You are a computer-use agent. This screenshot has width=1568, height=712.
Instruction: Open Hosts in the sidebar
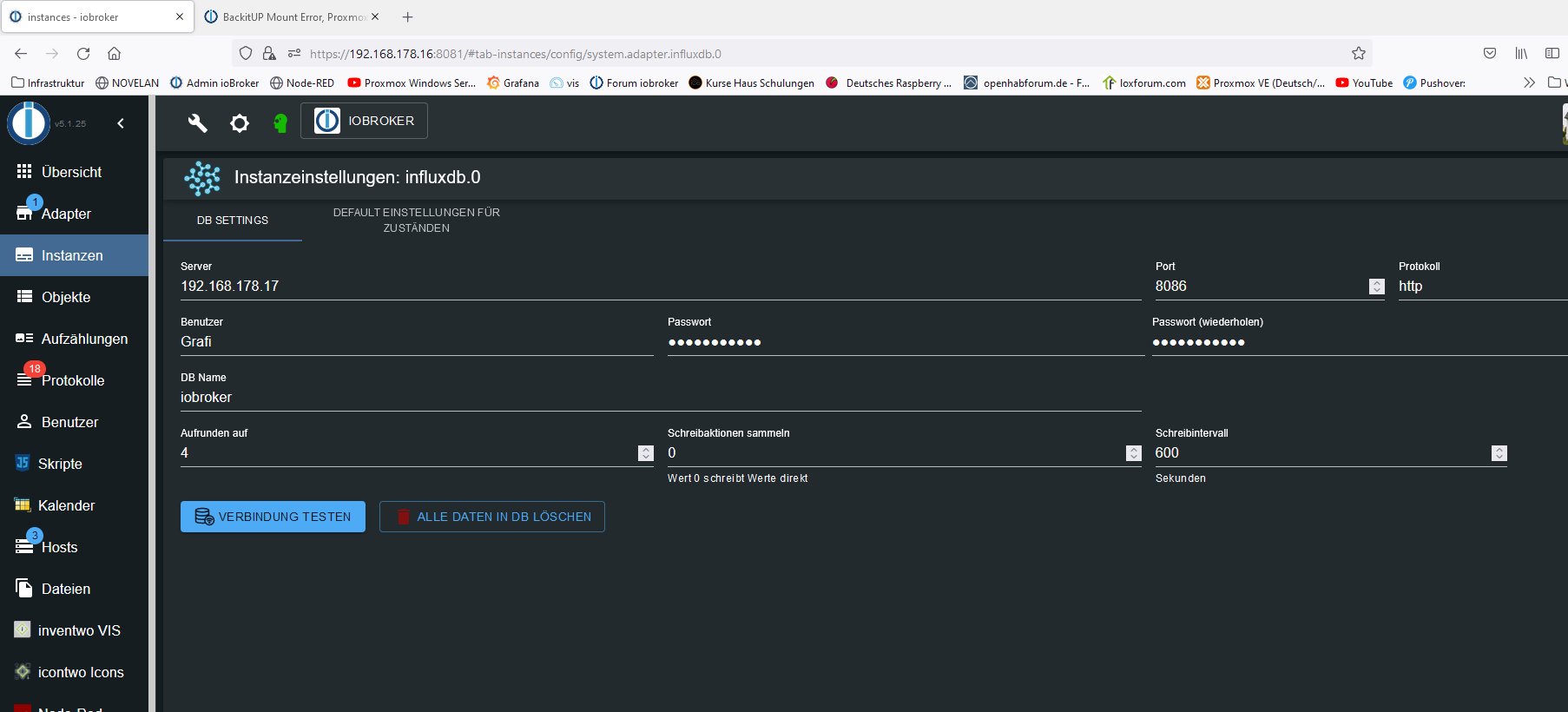75,547
